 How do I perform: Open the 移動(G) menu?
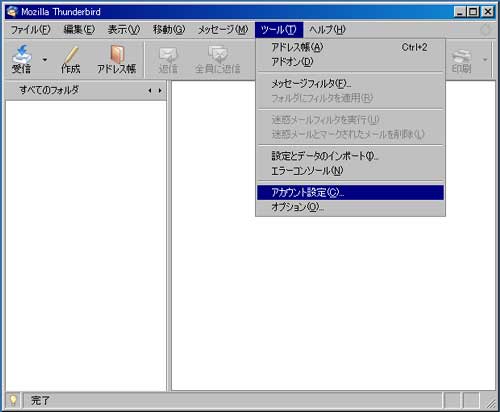(169, 30)
